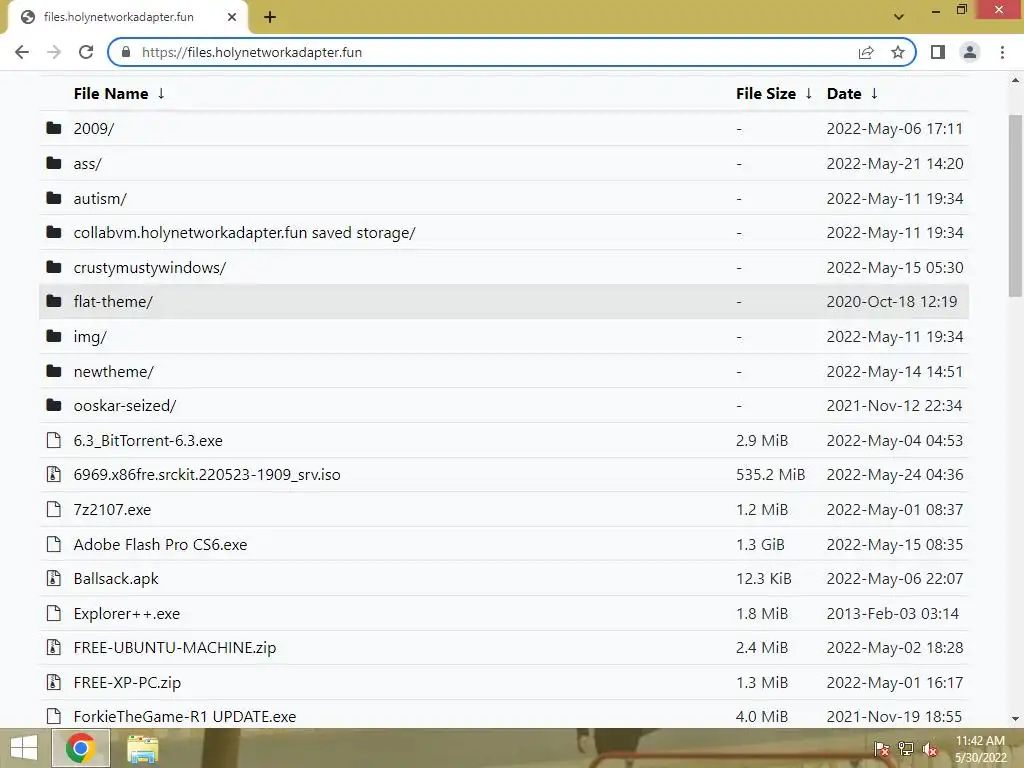Sort by File Size arrow
The width and height of the screenshot is (1024, 768).
coord(808,93)
